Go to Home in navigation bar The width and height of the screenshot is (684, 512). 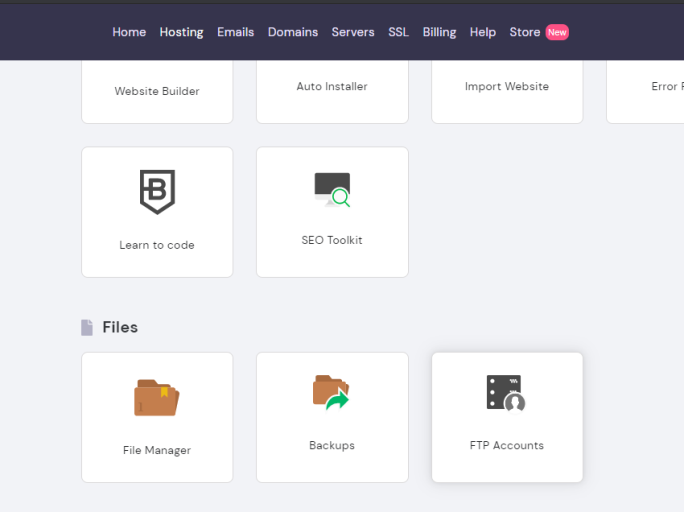129,32
